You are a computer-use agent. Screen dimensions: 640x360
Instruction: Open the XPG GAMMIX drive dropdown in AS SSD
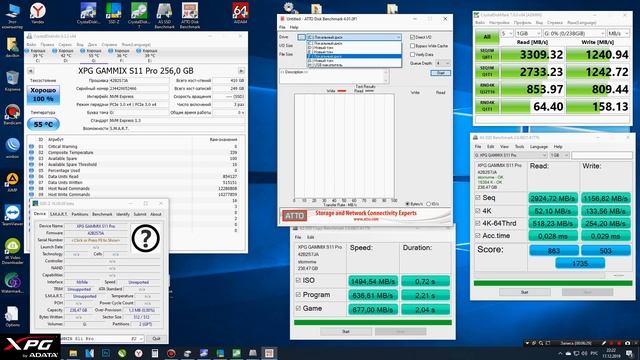point(510,155)
